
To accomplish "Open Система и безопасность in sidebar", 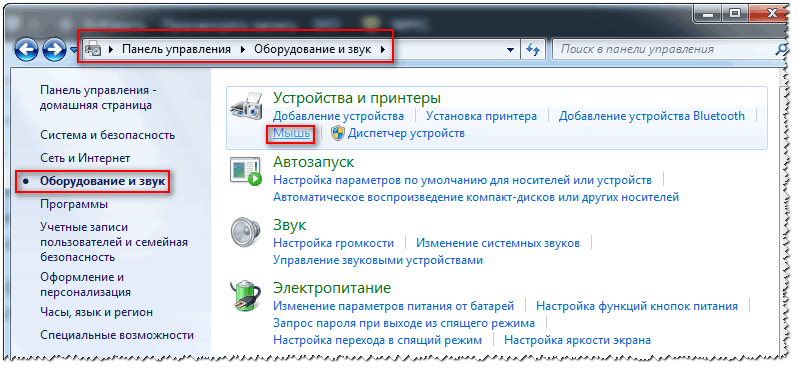I will [108, 135].
